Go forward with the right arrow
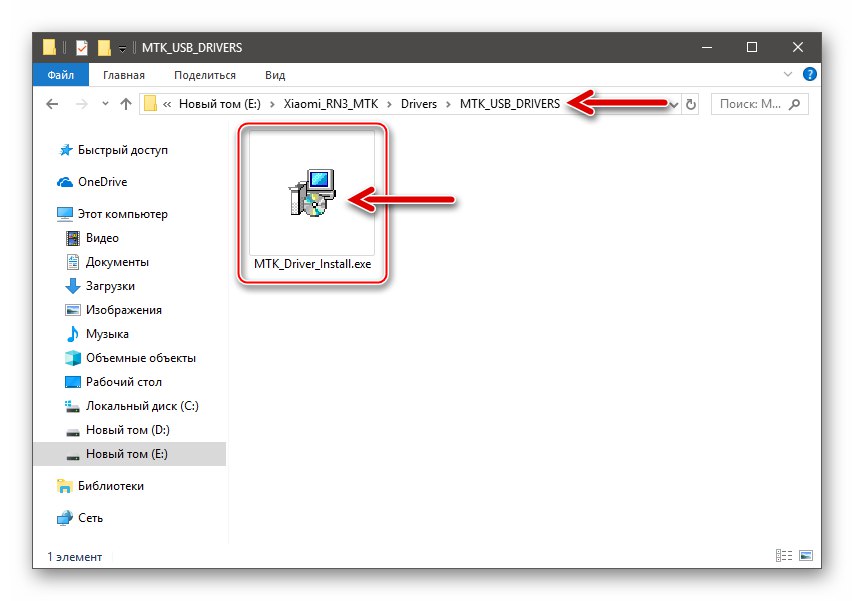Image resolution: width=854 pixels, height=601 pixels. pos(81,104)
